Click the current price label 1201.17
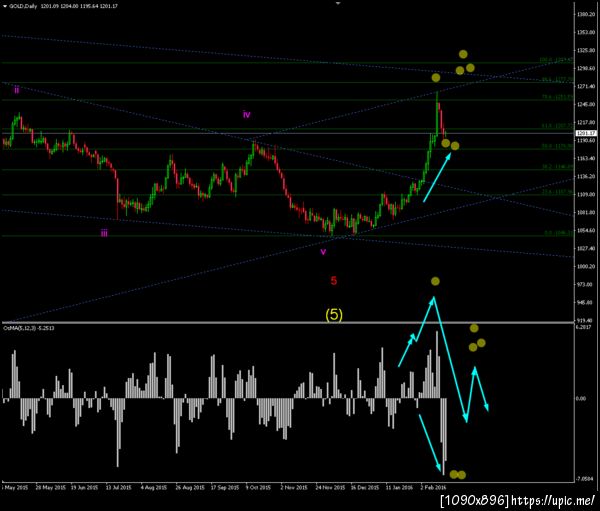The height and width of the screenshot is (511, 600). [x=586, y=133]
